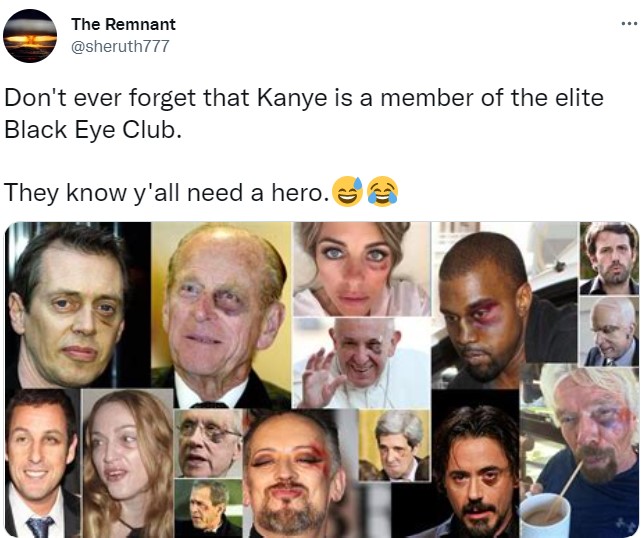Open photo of smiling man in blue striped tie
The width and height of the screenshot is (642, 538).
[x=42, y=463]
